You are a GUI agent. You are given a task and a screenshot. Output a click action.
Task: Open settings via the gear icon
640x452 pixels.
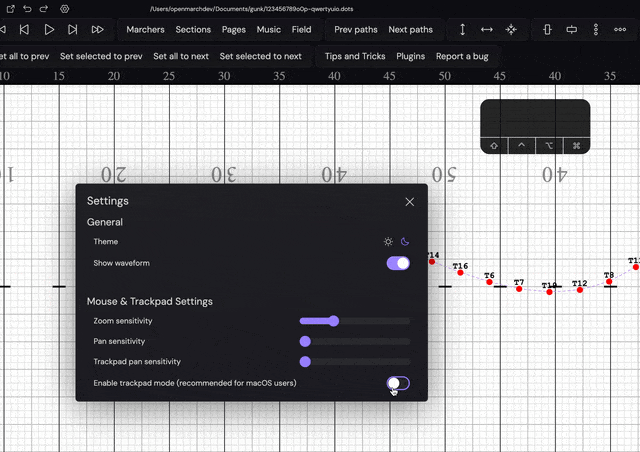(64, 9)
